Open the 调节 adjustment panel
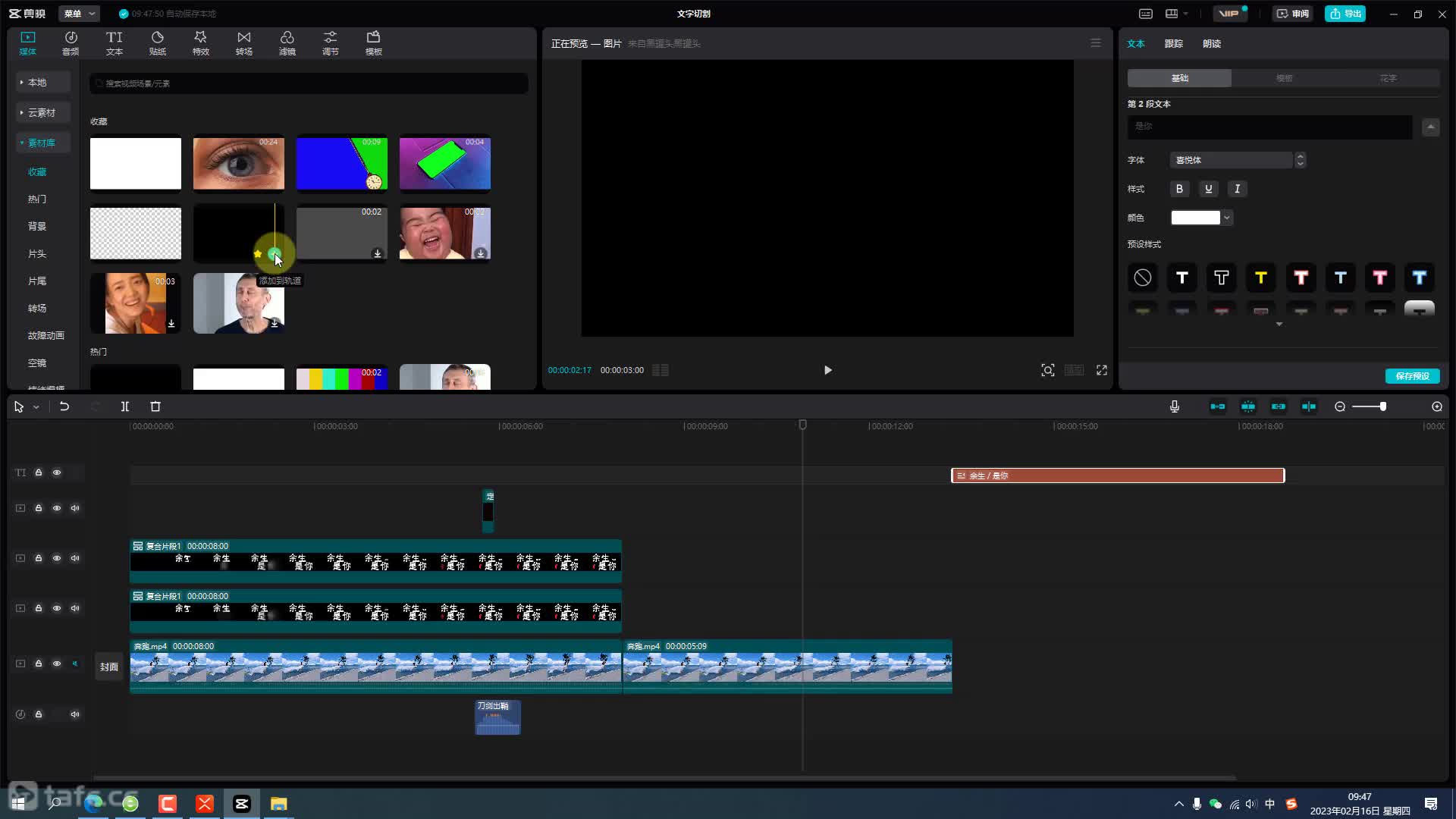 330,43
